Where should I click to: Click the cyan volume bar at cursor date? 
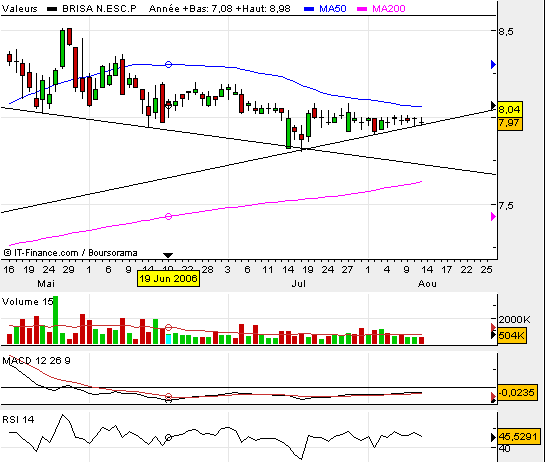pos(168,339)
